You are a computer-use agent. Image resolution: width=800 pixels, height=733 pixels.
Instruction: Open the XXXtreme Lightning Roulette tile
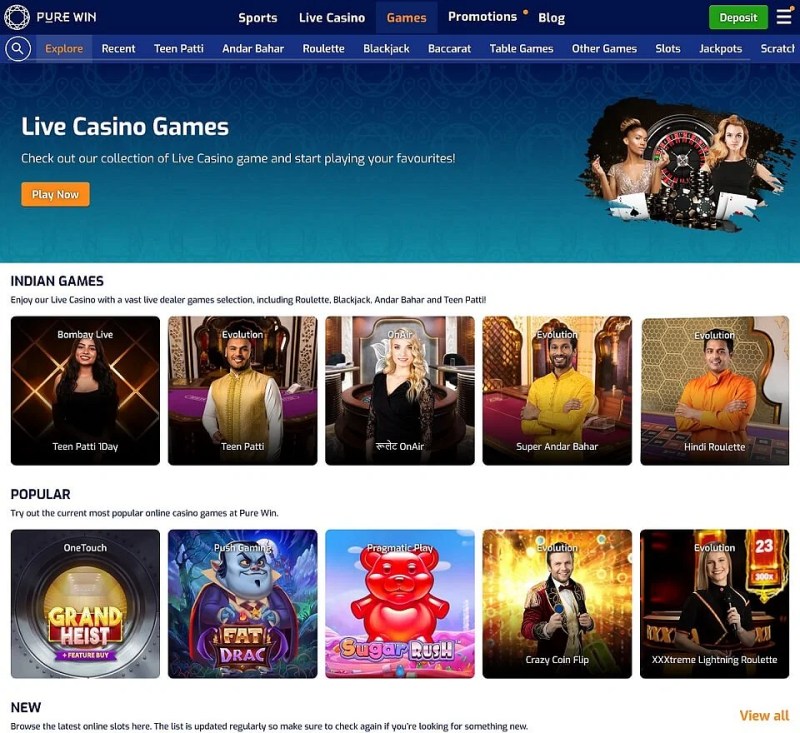[x=714, y=603]
